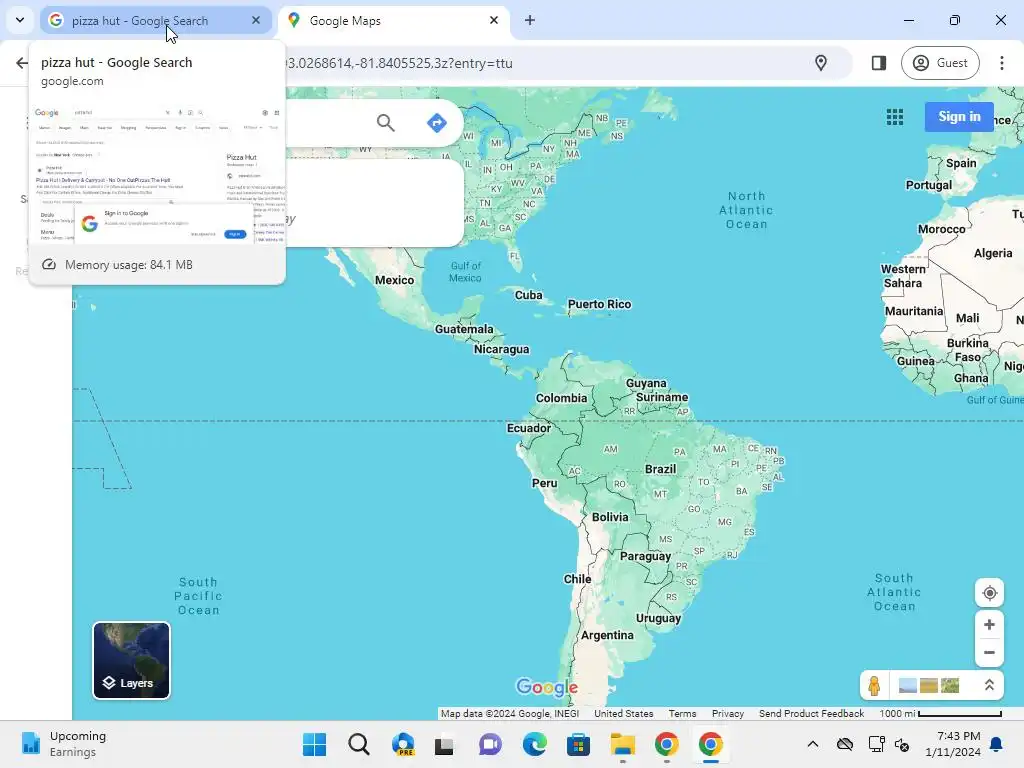Screen dimensions: 1024x768
Task: Open the Google apps grid icon
Action: click(x=895, y=117)
